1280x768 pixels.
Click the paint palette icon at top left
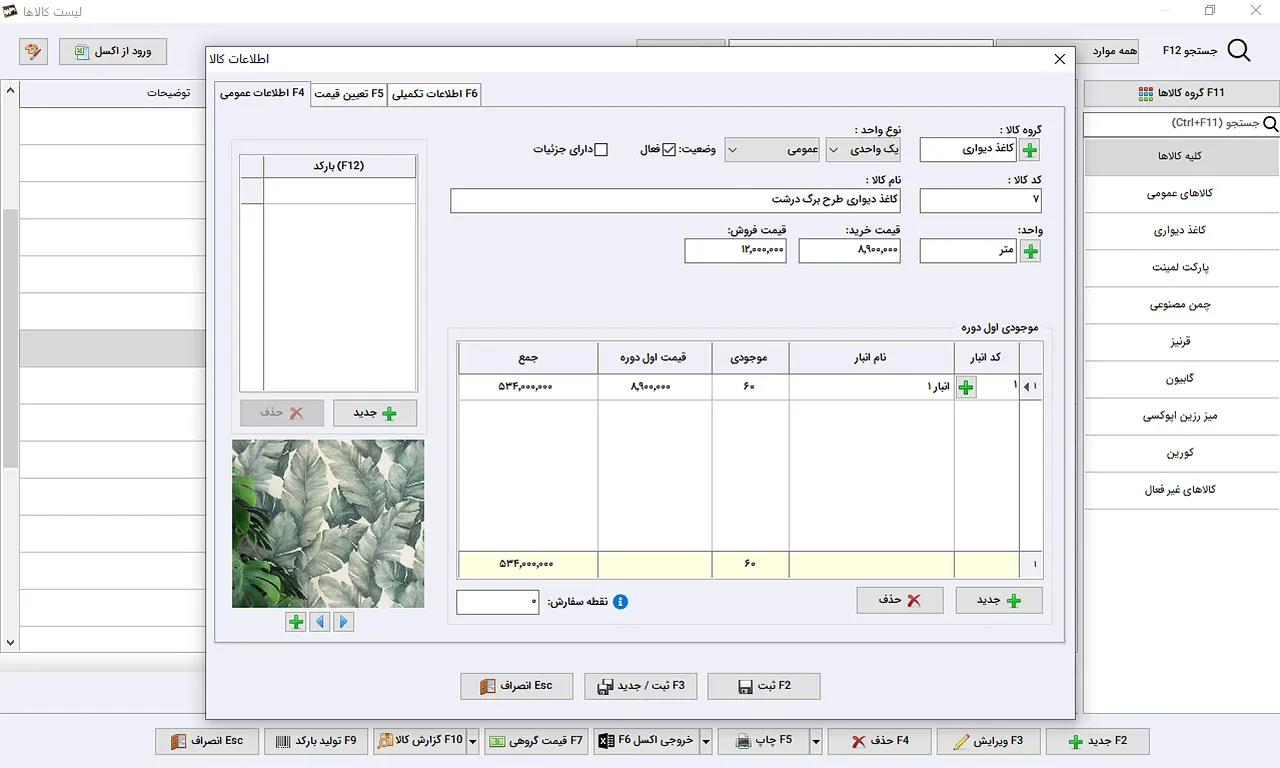point(33,51)
